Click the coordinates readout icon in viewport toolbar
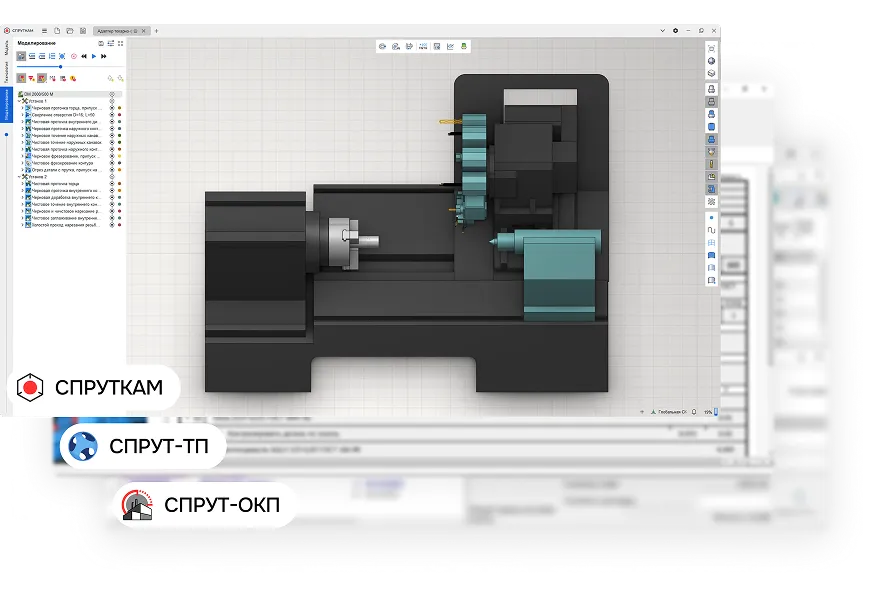 tap(423, 47)
